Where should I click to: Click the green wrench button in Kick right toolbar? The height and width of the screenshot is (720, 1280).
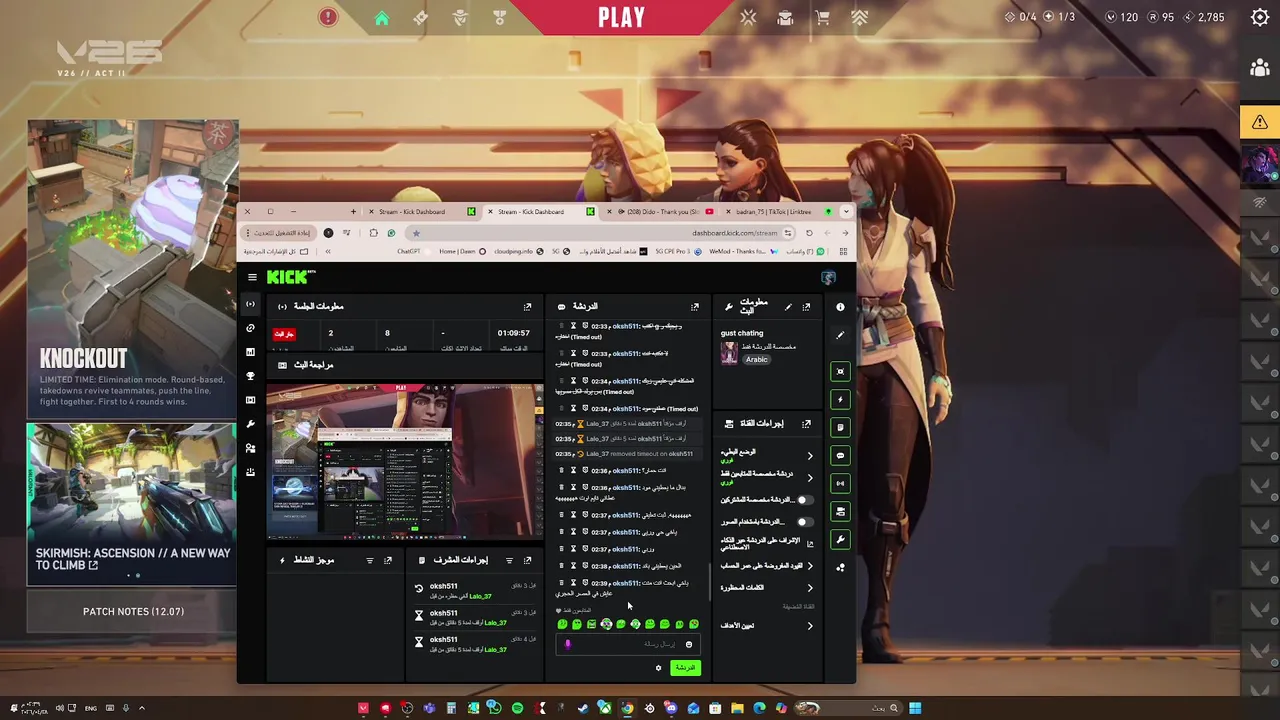point(840,539)
